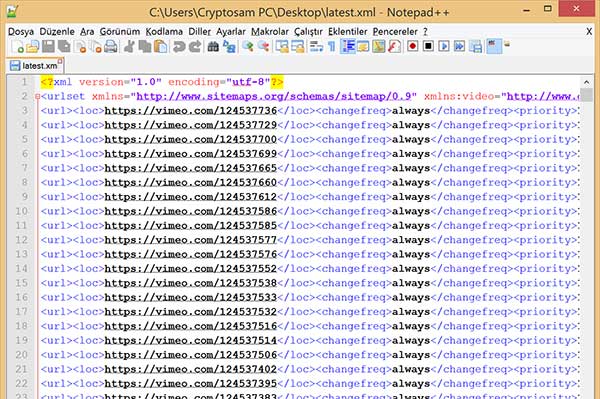The width and height of the screenshot is (600, 399).
Task: Click 'always' text on line 18
Action: tap(411, 326)
